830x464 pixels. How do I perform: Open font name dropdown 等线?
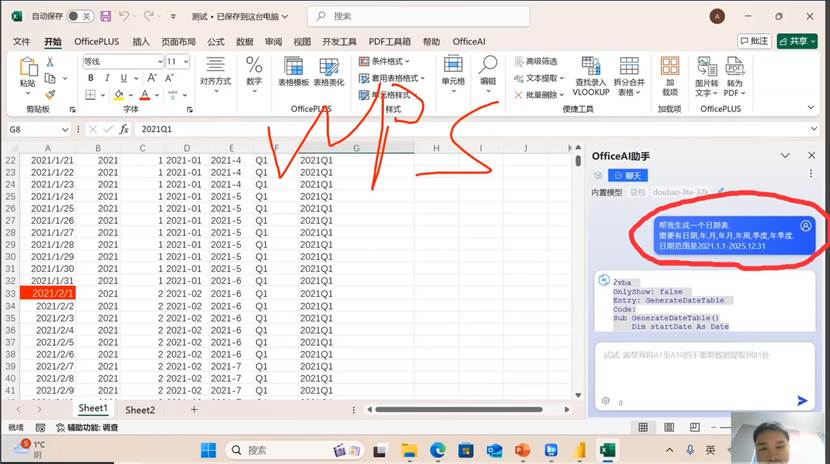point(160,62)
